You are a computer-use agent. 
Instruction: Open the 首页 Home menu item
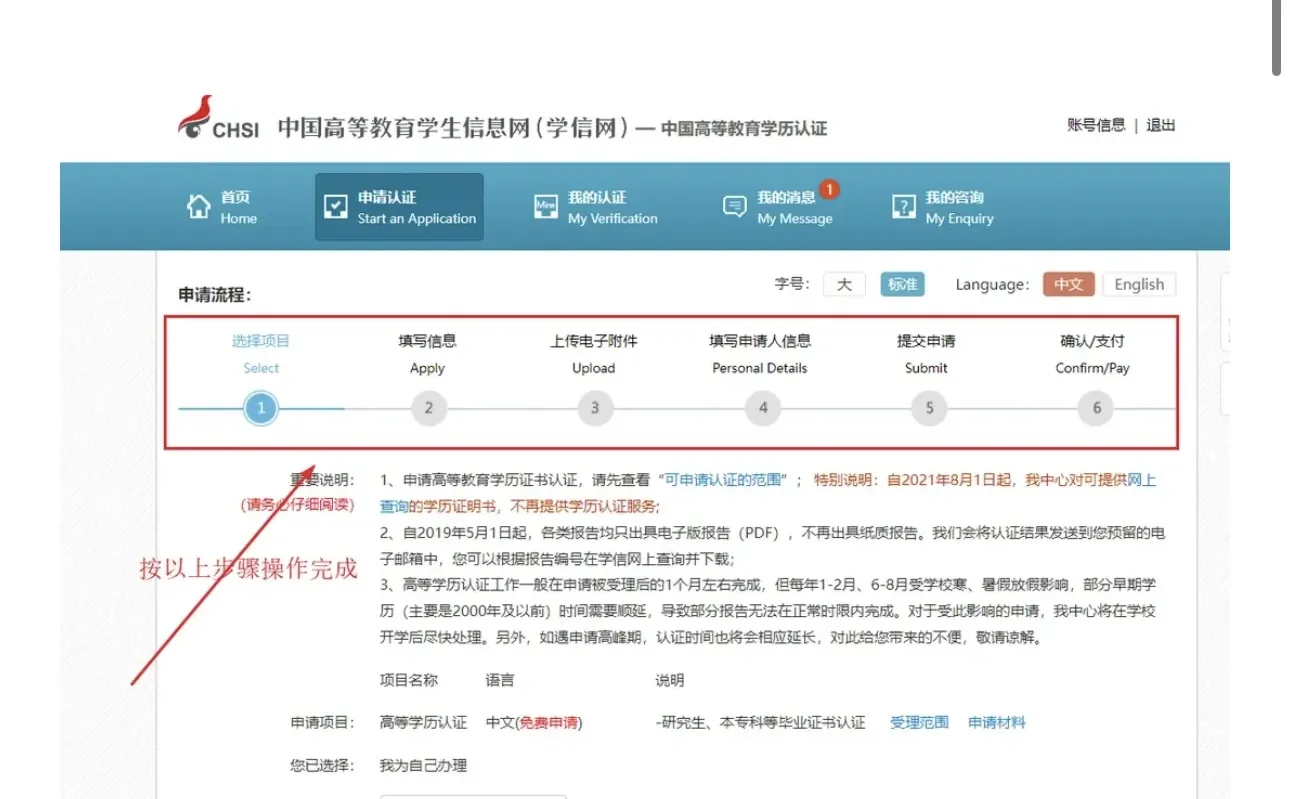coord(222,207)
